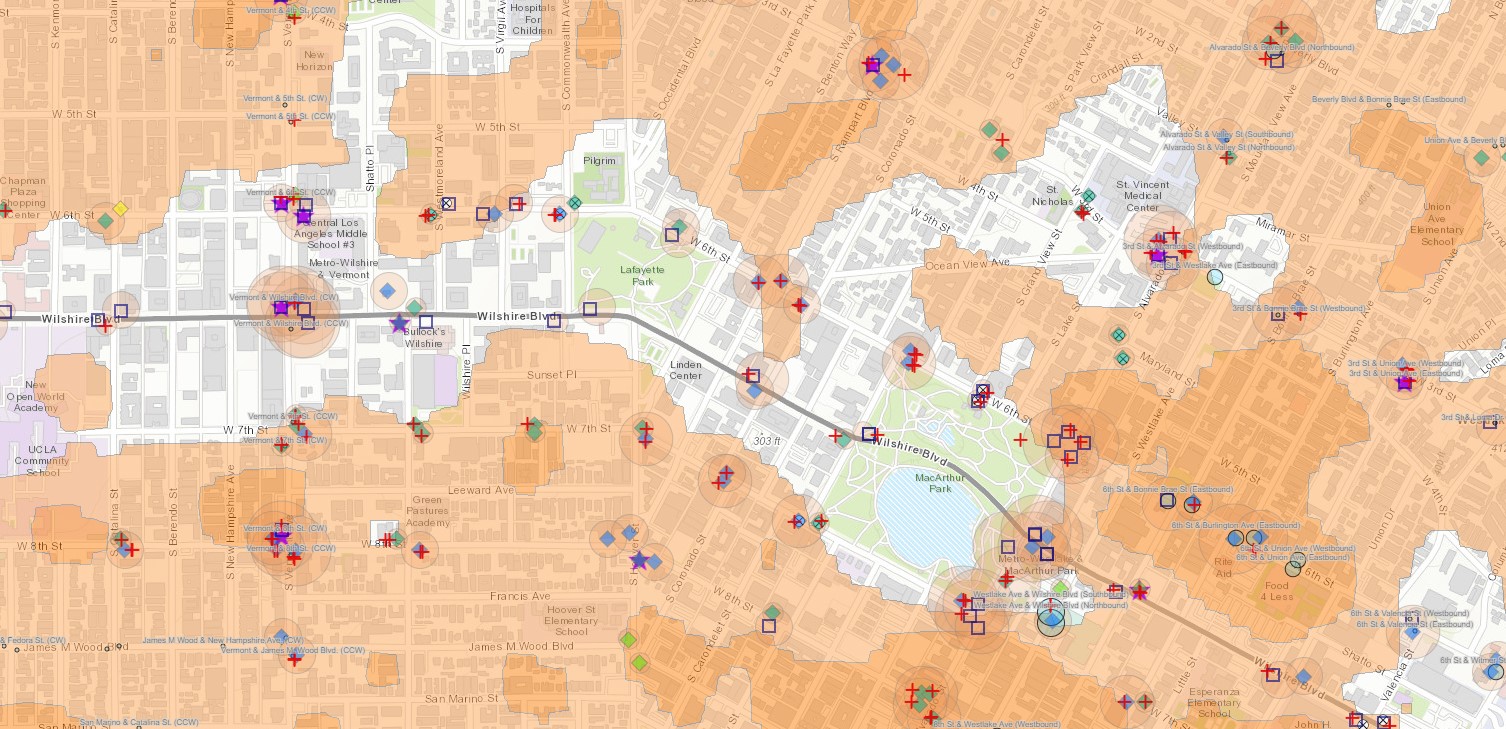Click the yellow diamond marker near Chapman Plaza
The width and height of the screenshot is (1506, 729).
(x=120, y=208)
